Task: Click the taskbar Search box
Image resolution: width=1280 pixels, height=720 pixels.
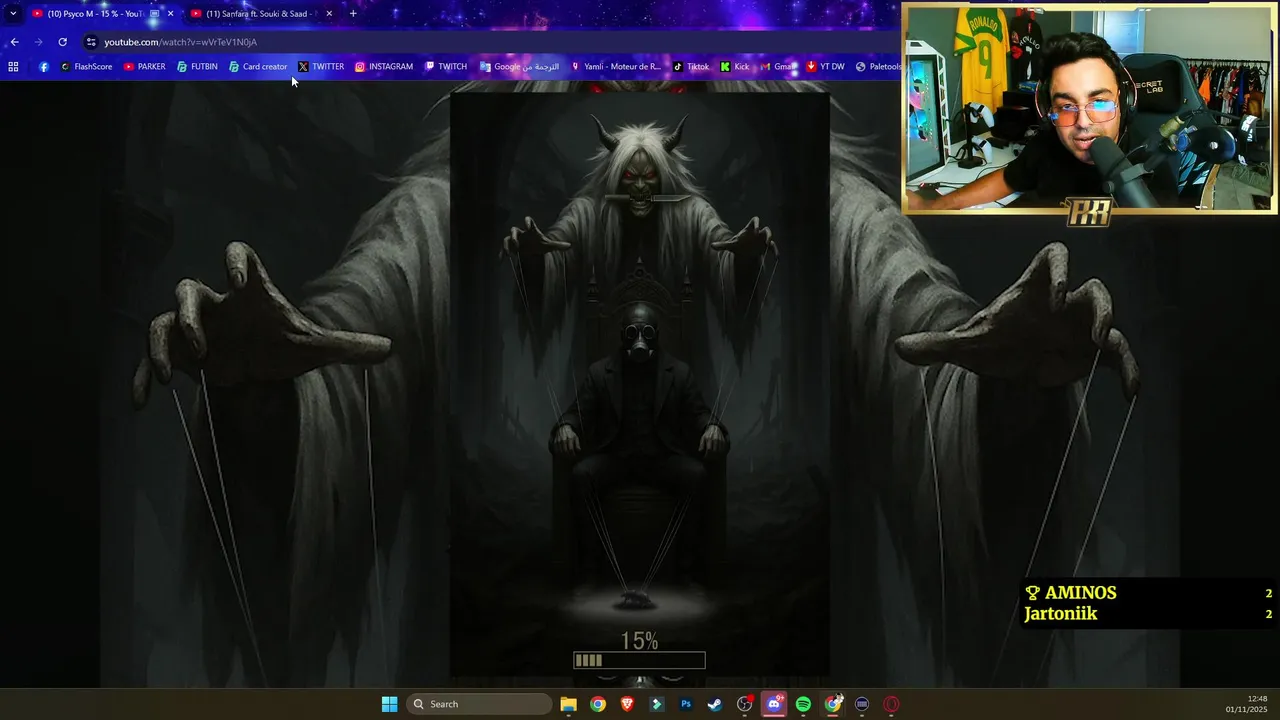Action: click(x=481, y=704)
